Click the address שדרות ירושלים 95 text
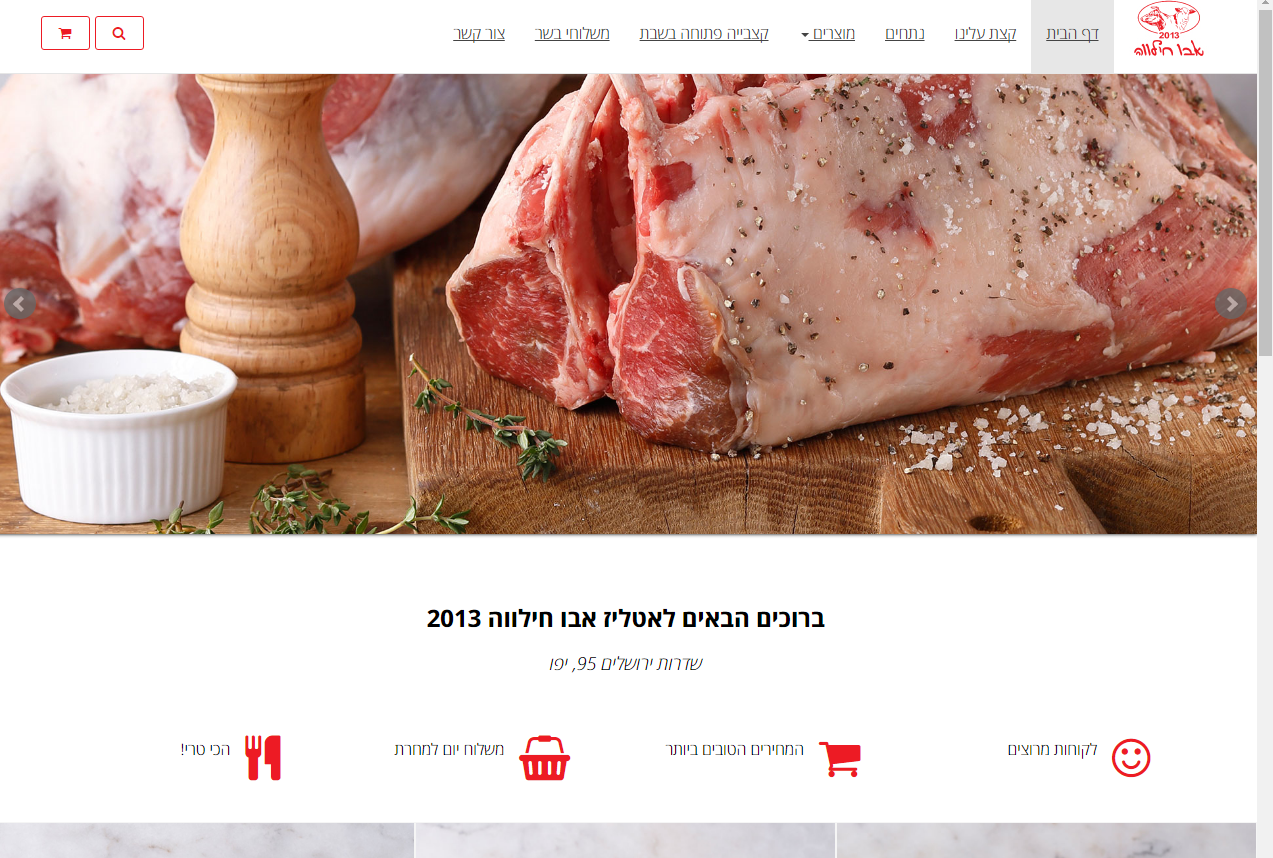This screenshot has height=858, width=1273. [626, 663]
